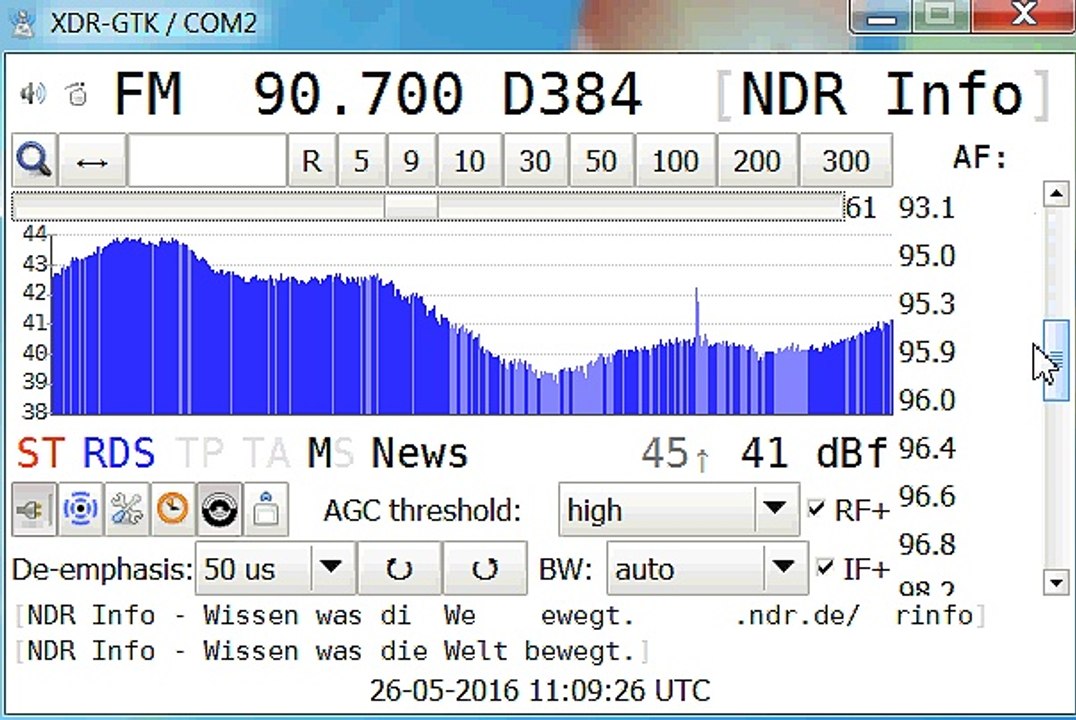Image resolution: width=1076 pixels, height=720 pixels.
Task: Open settings with wrench and screwdriver icon
Action: 127,509
